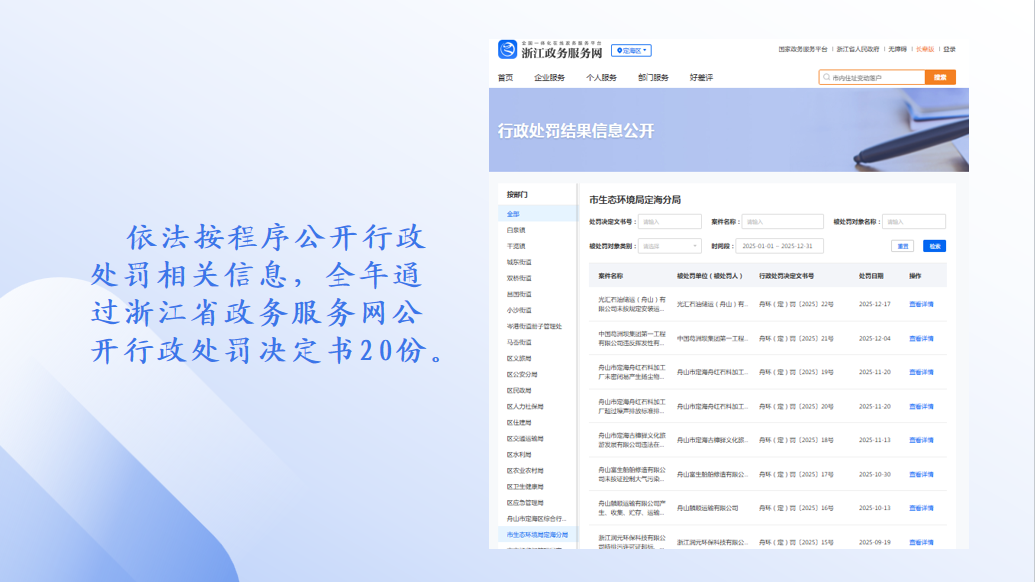This screenshot has height=582, width=1035.
Task: Click the magnifier icon in the search box
Action: (826, 77)
